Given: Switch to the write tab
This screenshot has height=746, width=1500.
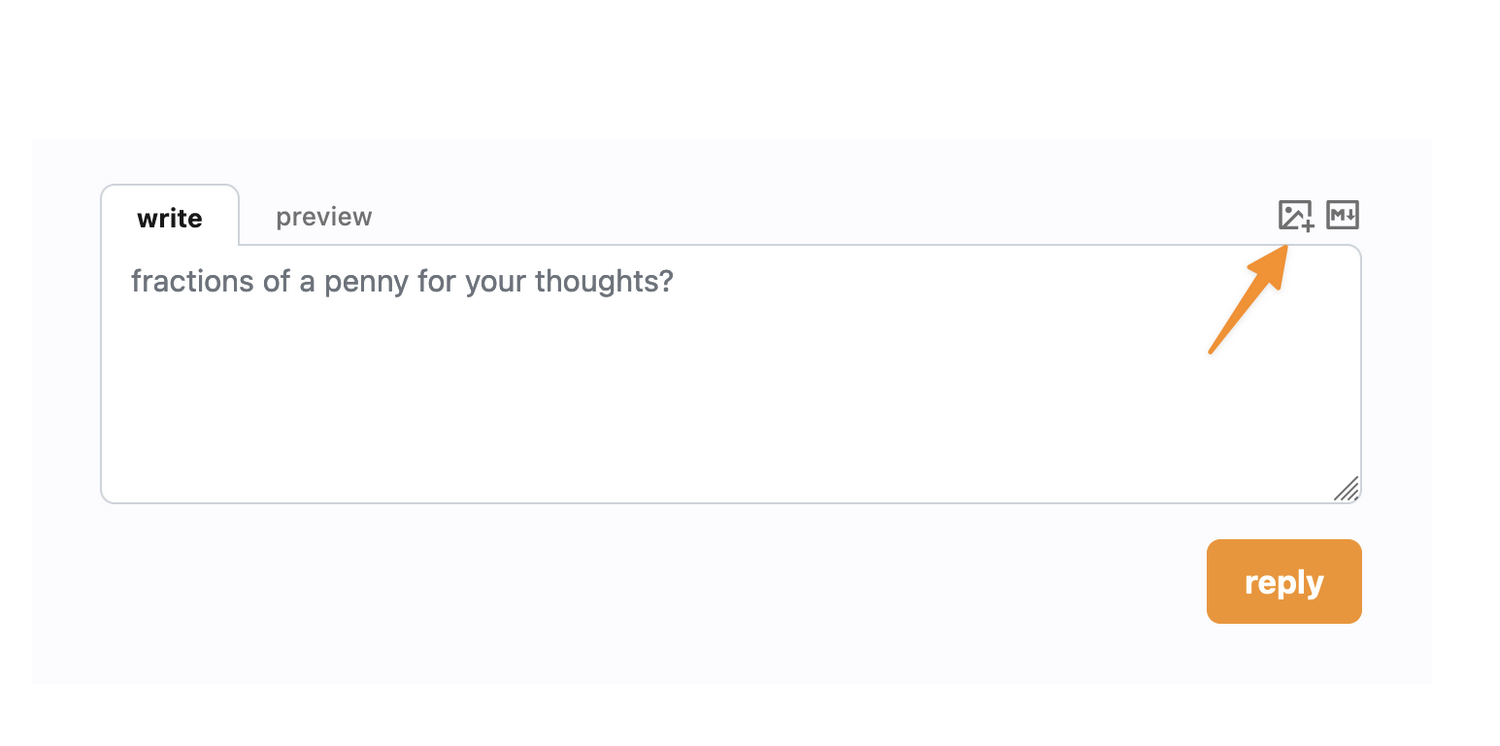Looking at the screenshot, I should point(170,218).
